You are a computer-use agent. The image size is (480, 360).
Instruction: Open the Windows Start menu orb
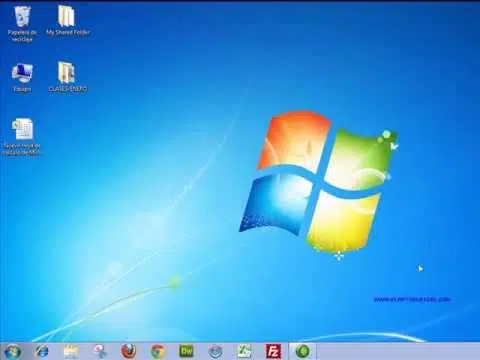(12, 352)
